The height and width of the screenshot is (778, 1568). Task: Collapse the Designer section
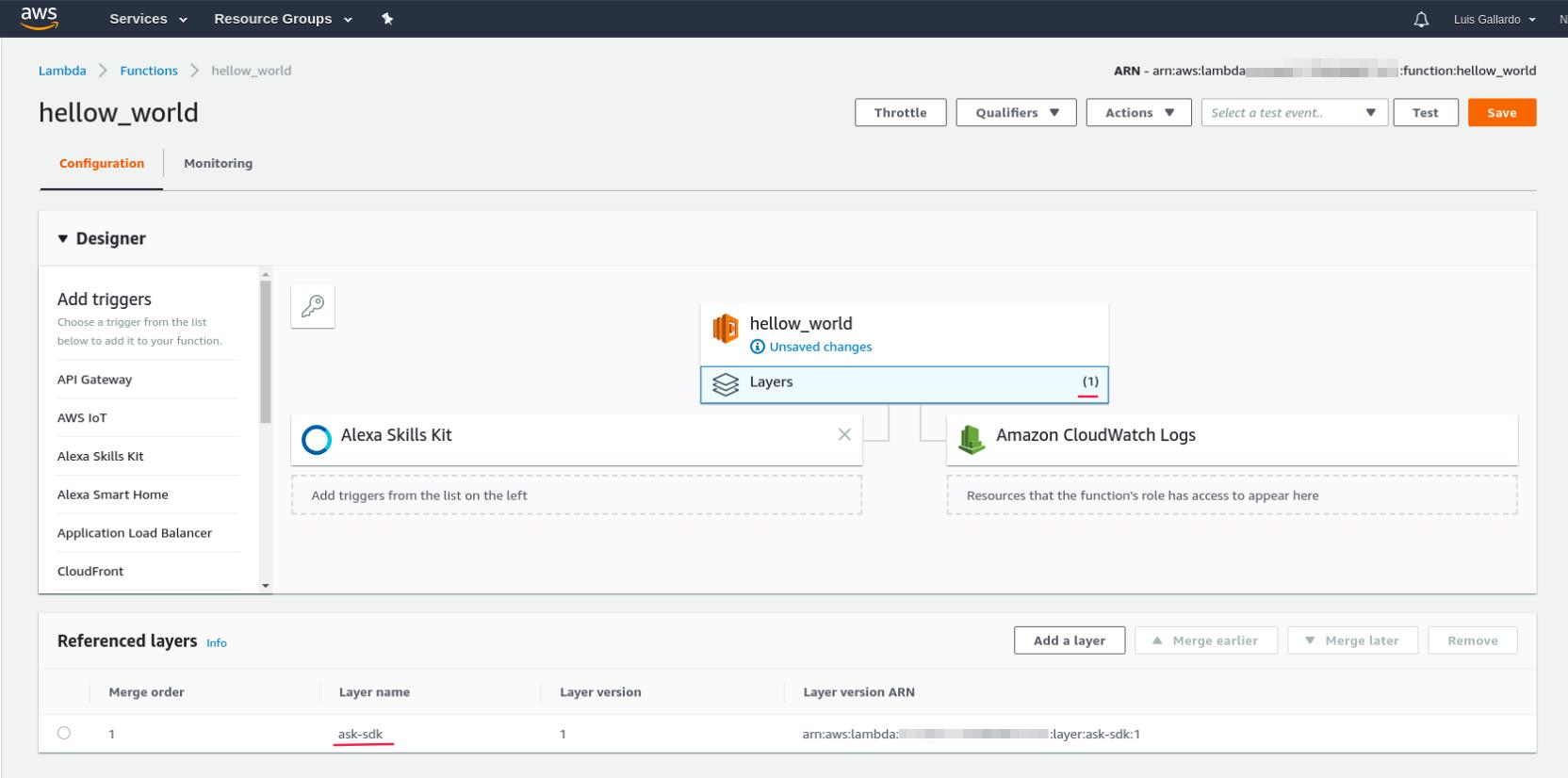coord(63,239)
